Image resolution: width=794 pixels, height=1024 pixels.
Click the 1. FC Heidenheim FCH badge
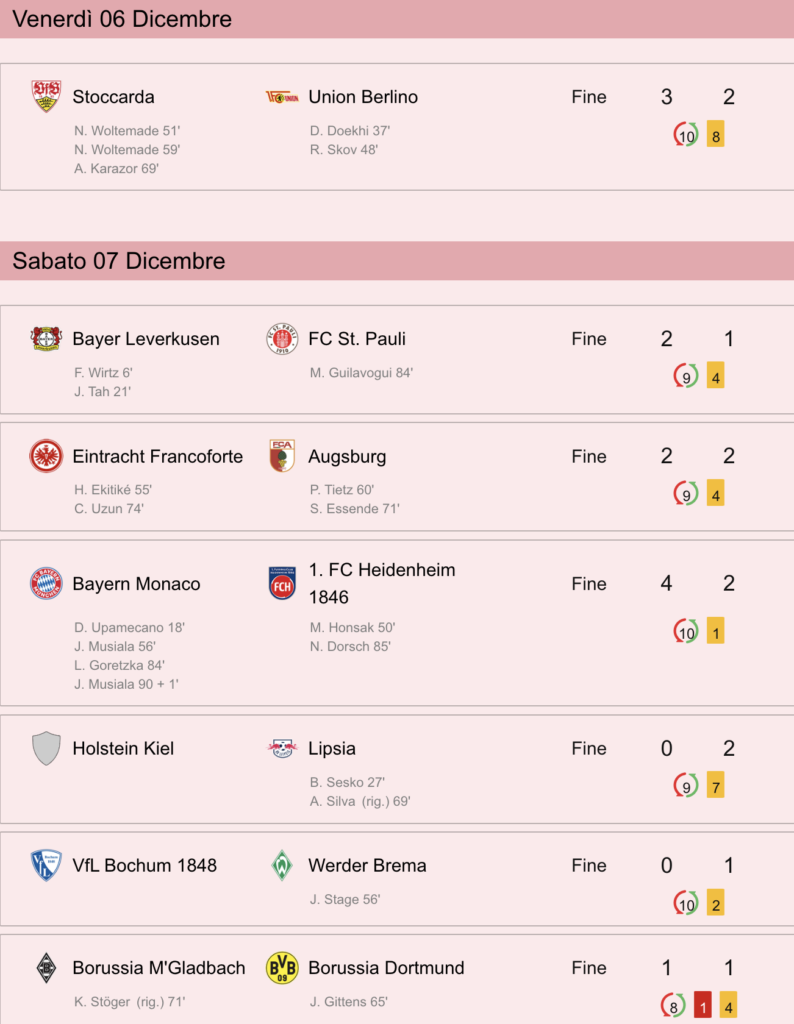click(282, 583)
